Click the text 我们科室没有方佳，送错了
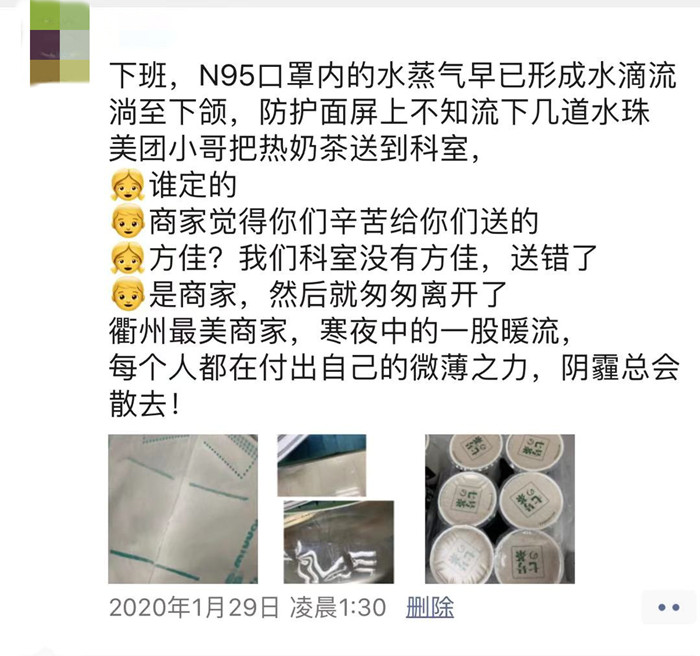This screenshot has height=656, width=700. [x=418, y=258]
